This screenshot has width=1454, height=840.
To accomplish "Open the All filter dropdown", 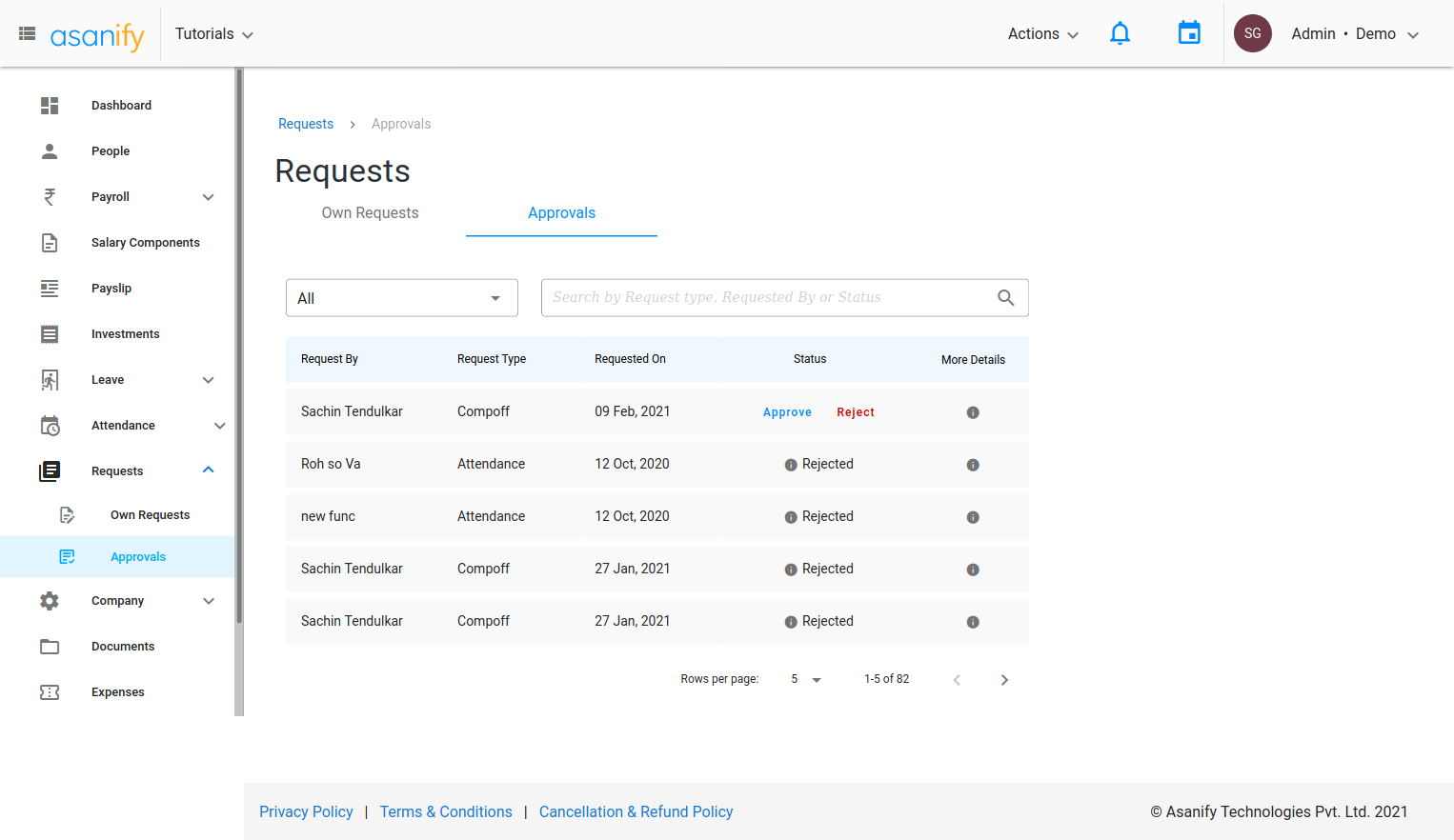I will point(401,298).
